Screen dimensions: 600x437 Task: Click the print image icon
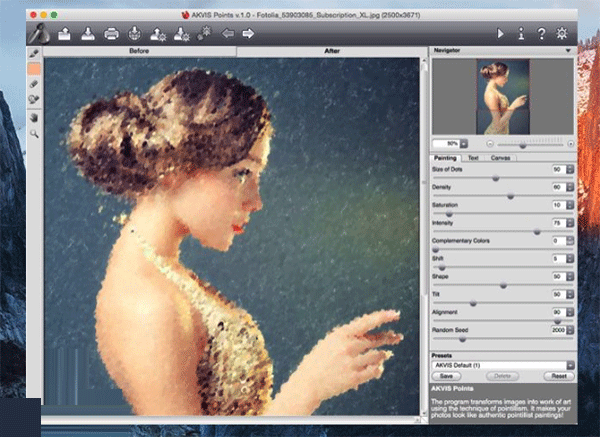point(112,34)
